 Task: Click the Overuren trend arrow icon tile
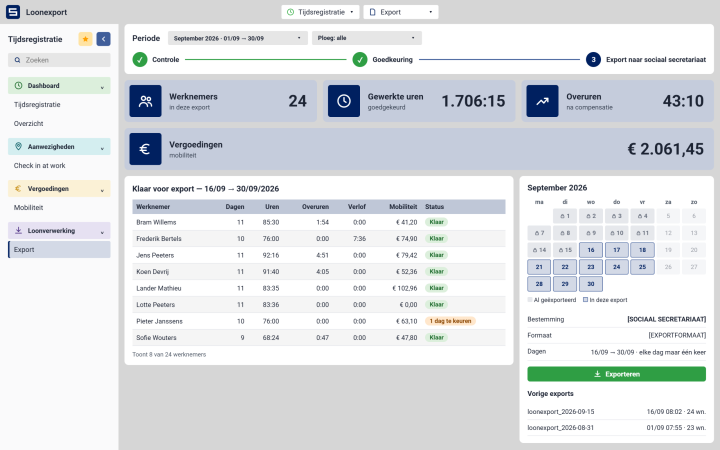pyautogui.click(x=542, y=101)
